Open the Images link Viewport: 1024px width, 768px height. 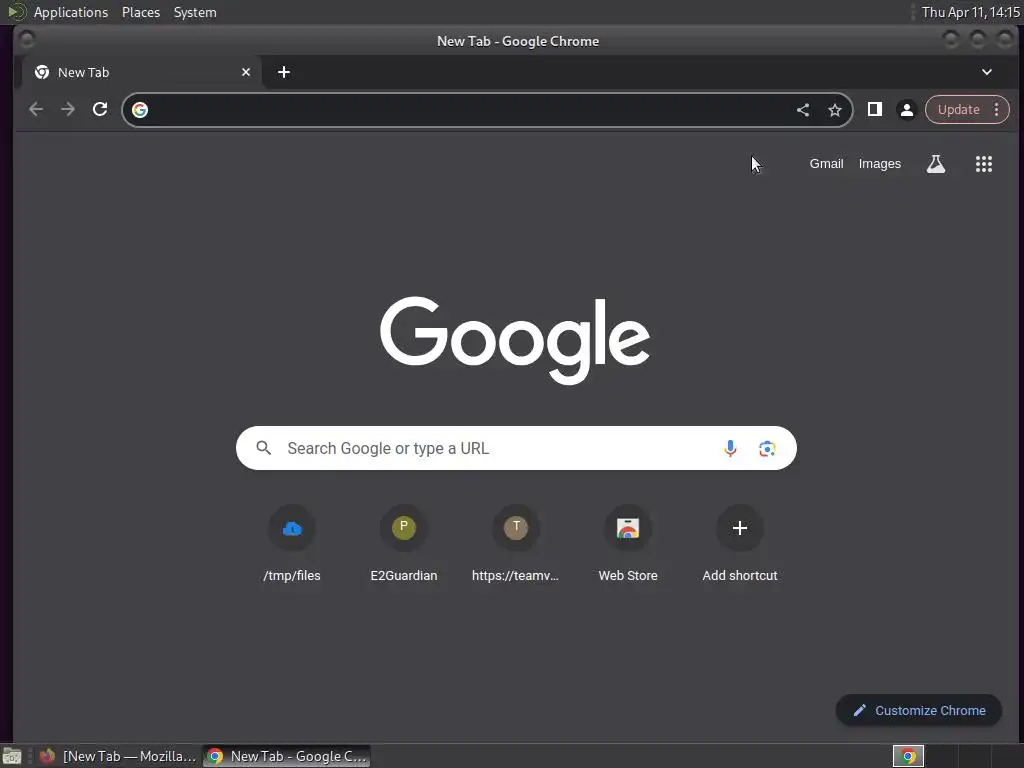click(879, 164)
